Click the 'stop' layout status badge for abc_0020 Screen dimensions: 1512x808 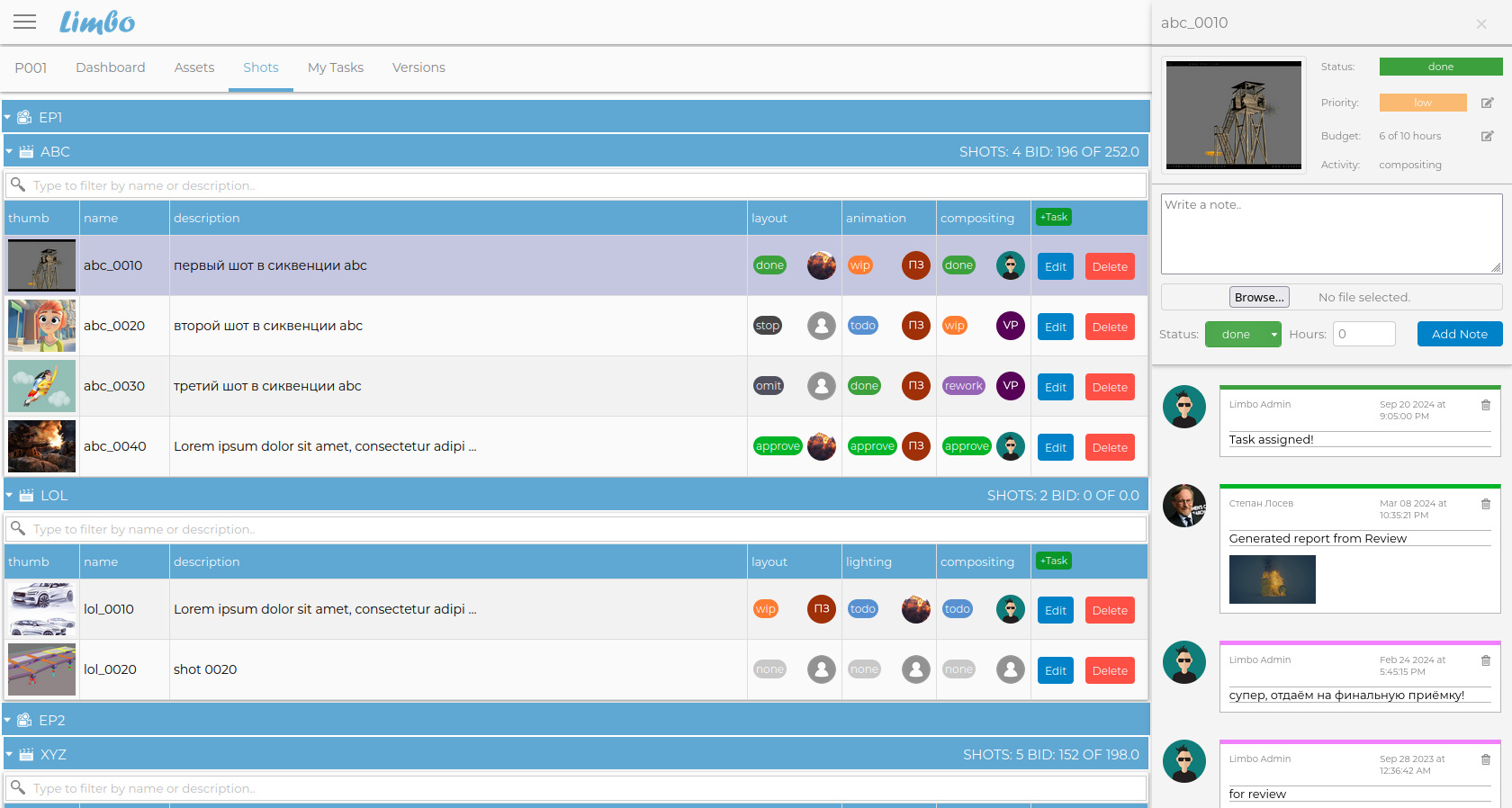coord(767,326)
